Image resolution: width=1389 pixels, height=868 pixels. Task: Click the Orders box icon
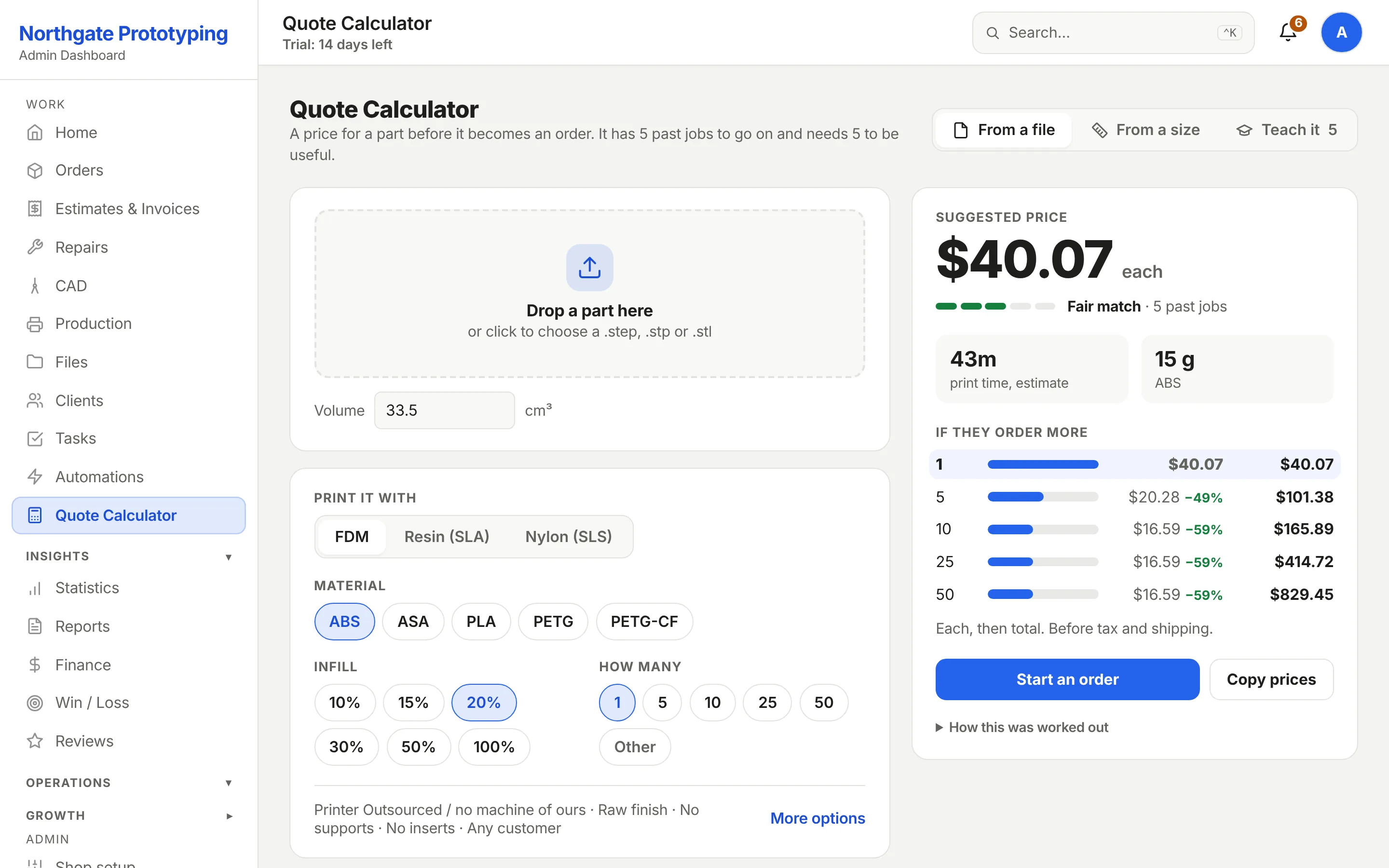pos(35,171)
